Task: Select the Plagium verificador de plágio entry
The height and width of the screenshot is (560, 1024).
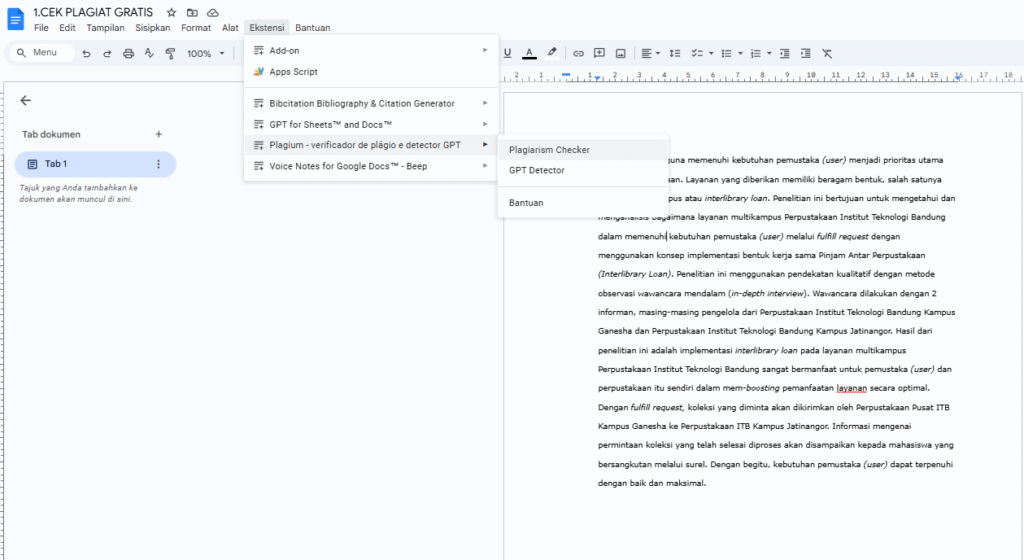Action: pos(371,145)
